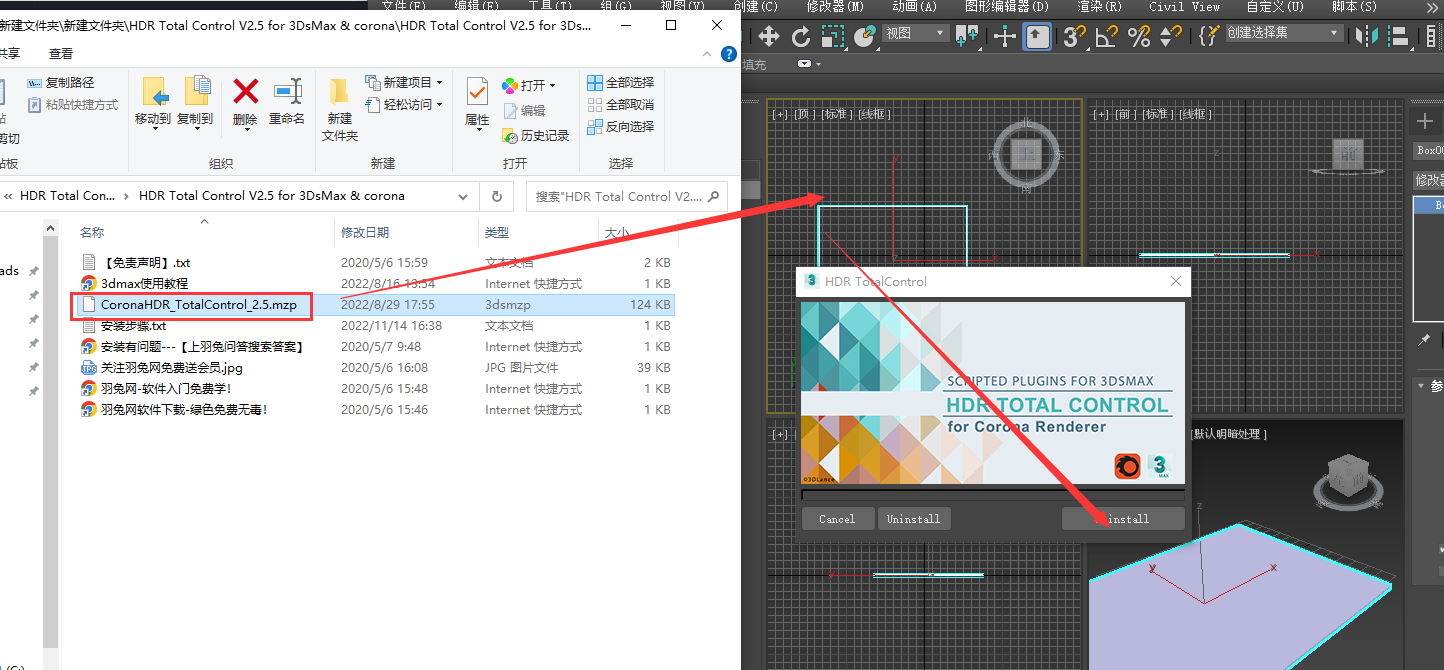Select the file 关注羽兔网免费送会员.jpg
Image resolution: width=1444 pixels, height=670 pixels.
tap(171, 367)
